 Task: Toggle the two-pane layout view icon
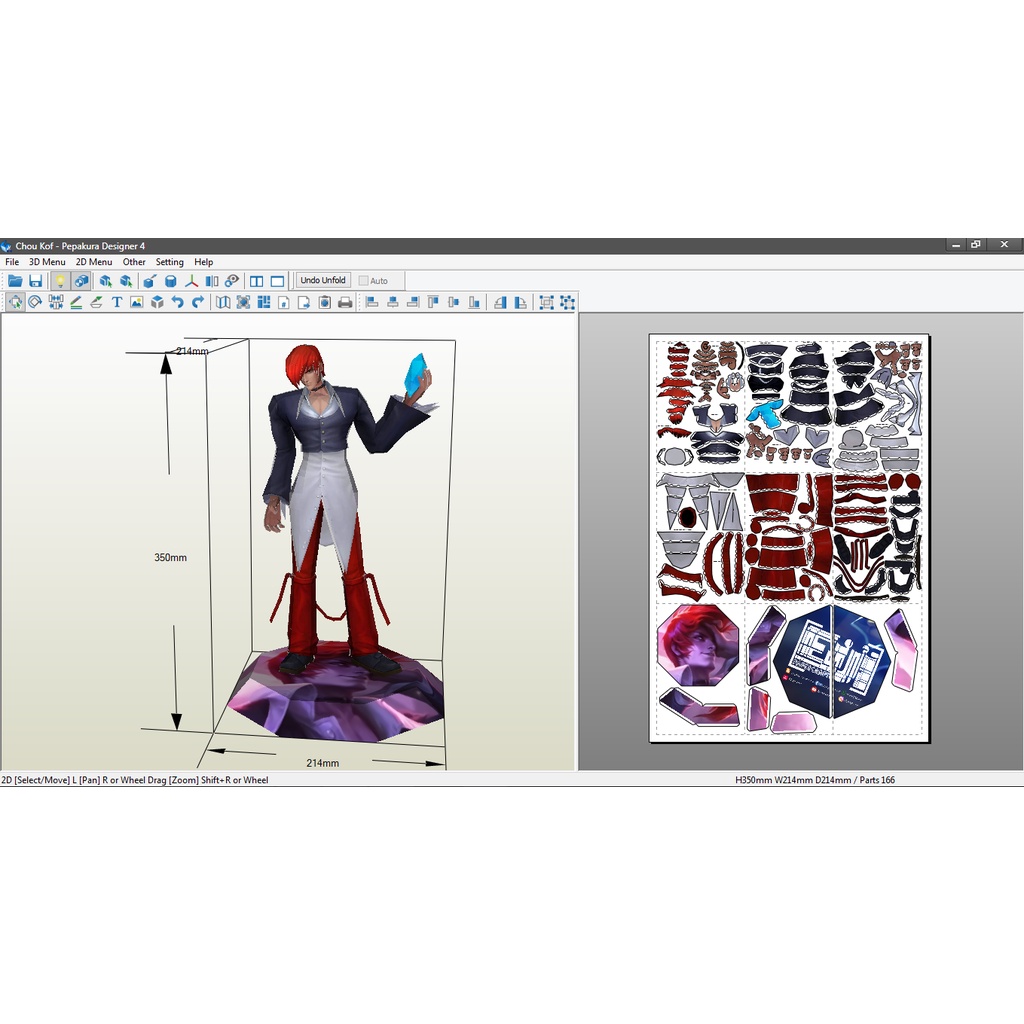tap(256, 281)
